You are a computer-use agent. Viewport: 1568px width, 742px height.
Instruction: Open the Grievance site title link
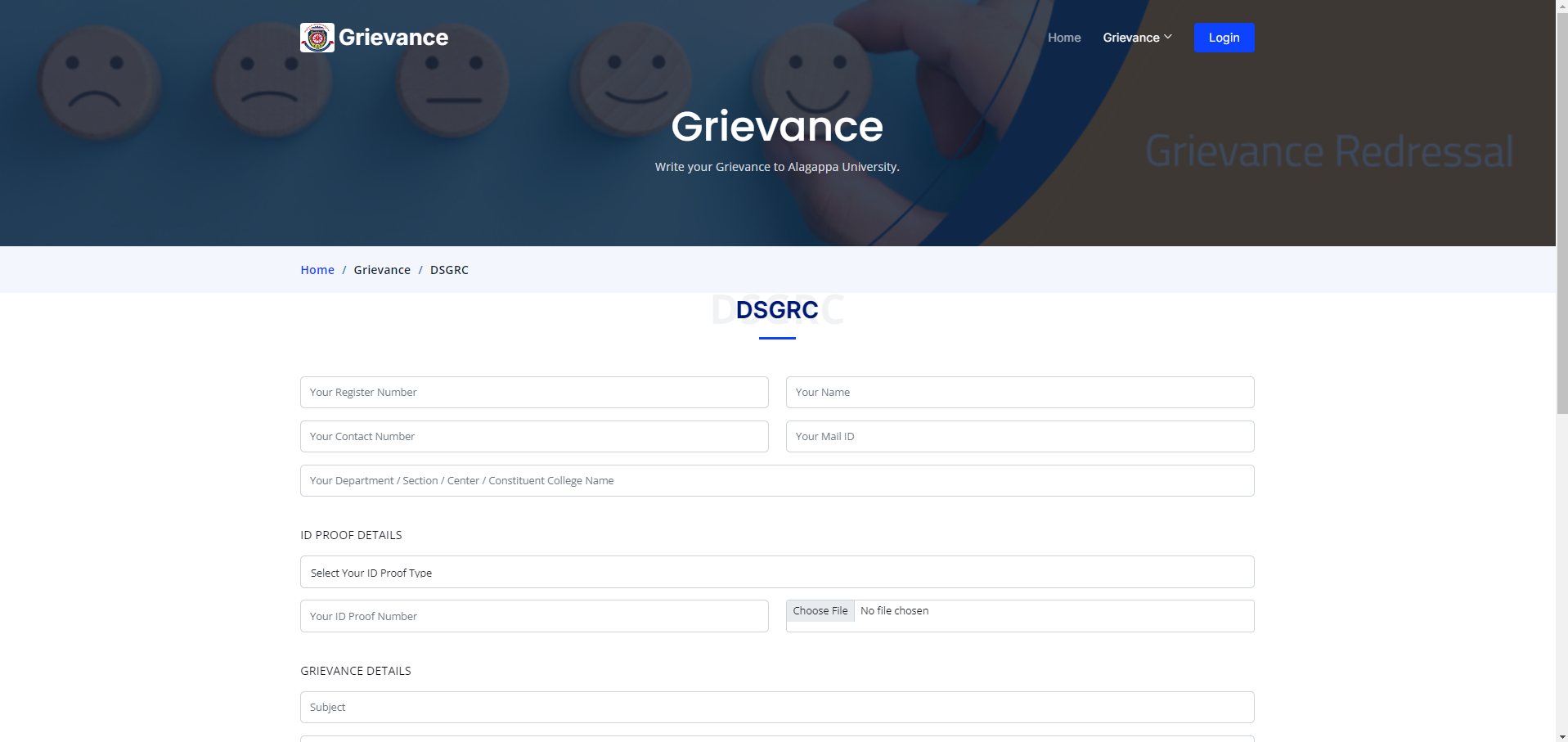tap(393, 38)
